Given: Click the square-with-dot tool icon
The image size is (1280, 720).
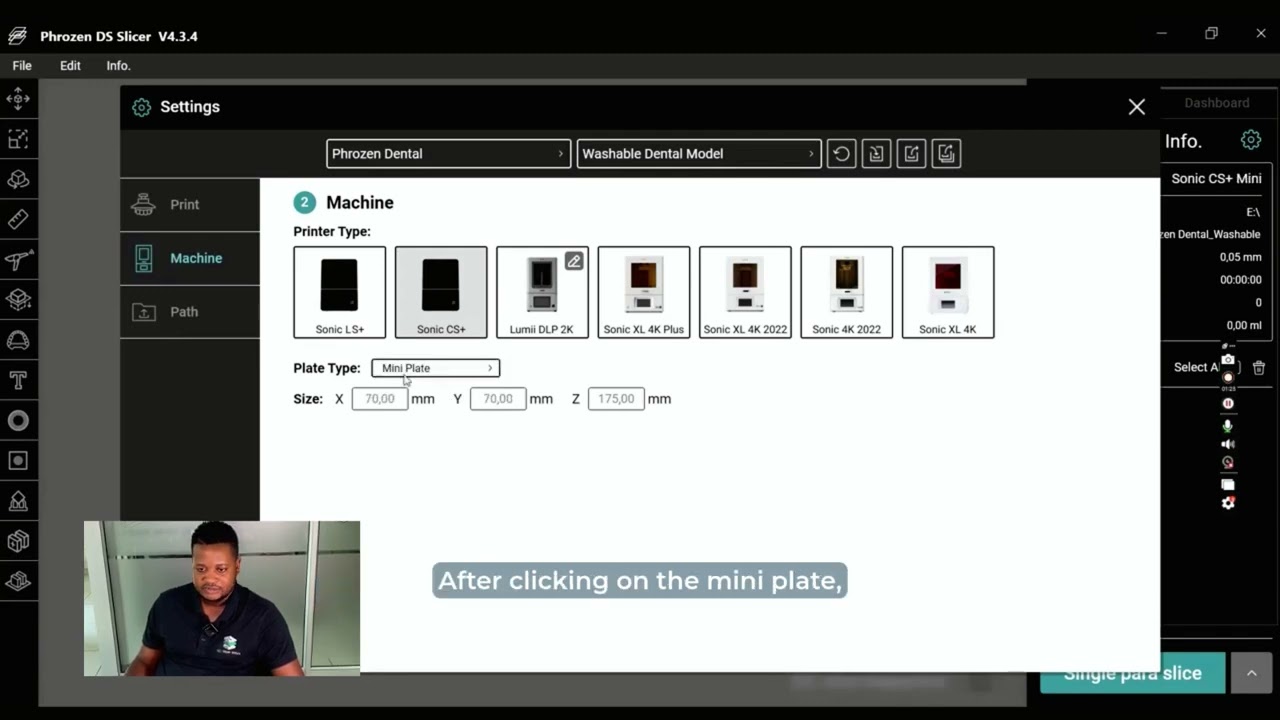Looking at the screenshot, I should [x=18, y=460].
